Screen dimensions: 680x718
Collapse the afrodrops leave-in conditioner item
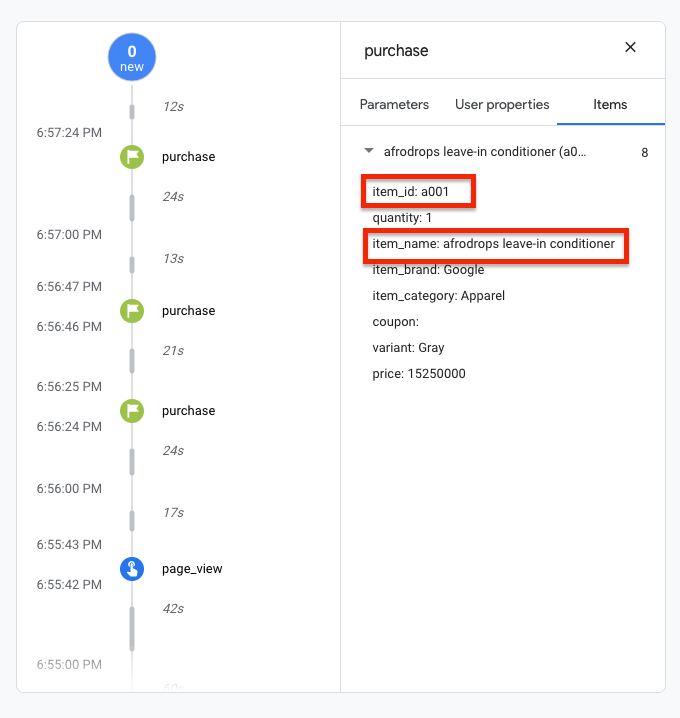tap(369, 151)
